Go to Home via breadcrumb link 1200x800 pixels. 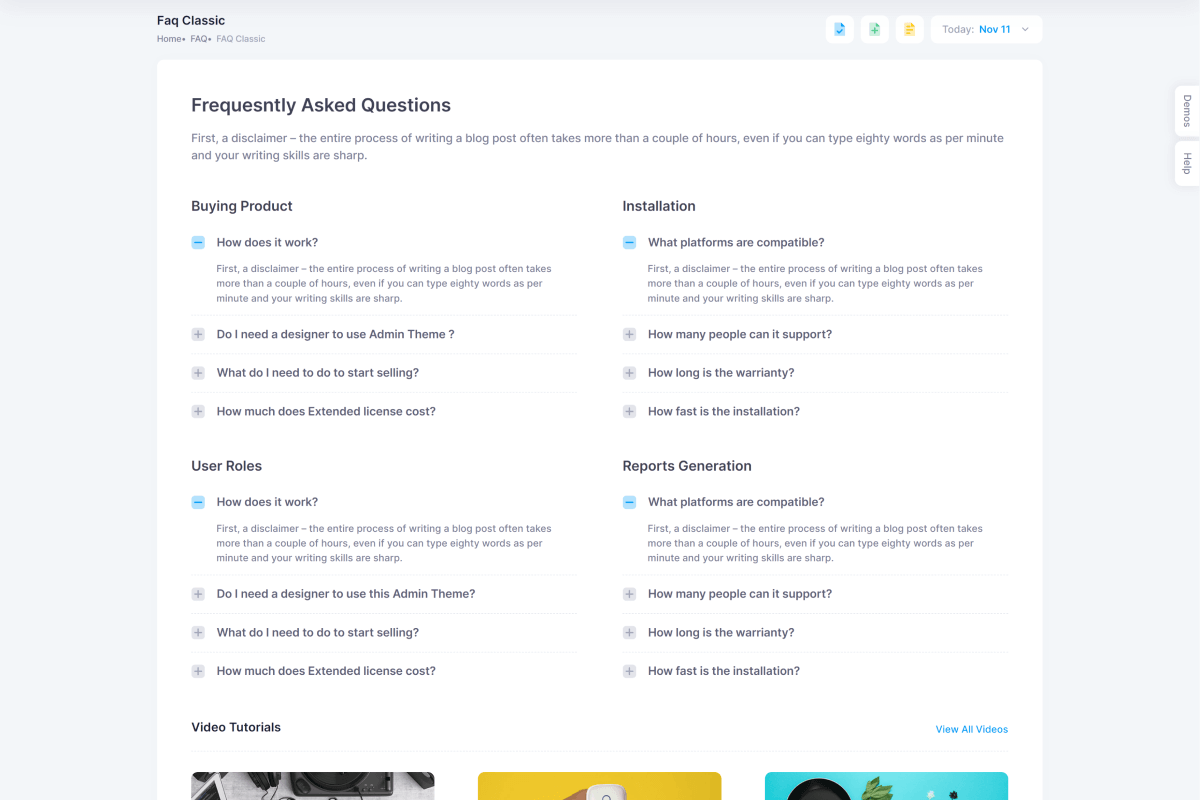(x=169, y=39)
